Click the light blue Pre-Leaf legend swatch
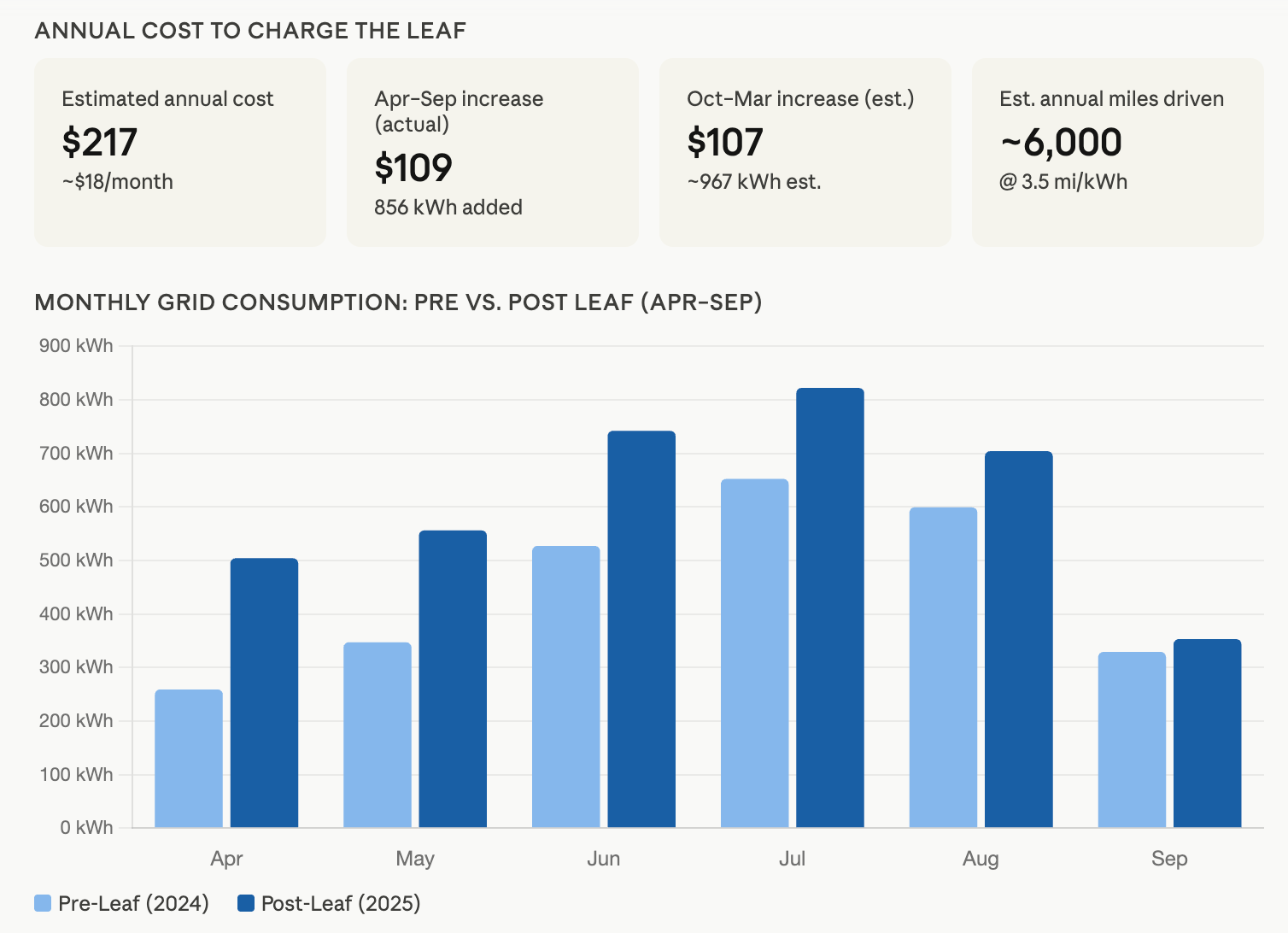The image size is (1288, 933). click(x=43, y=903)
